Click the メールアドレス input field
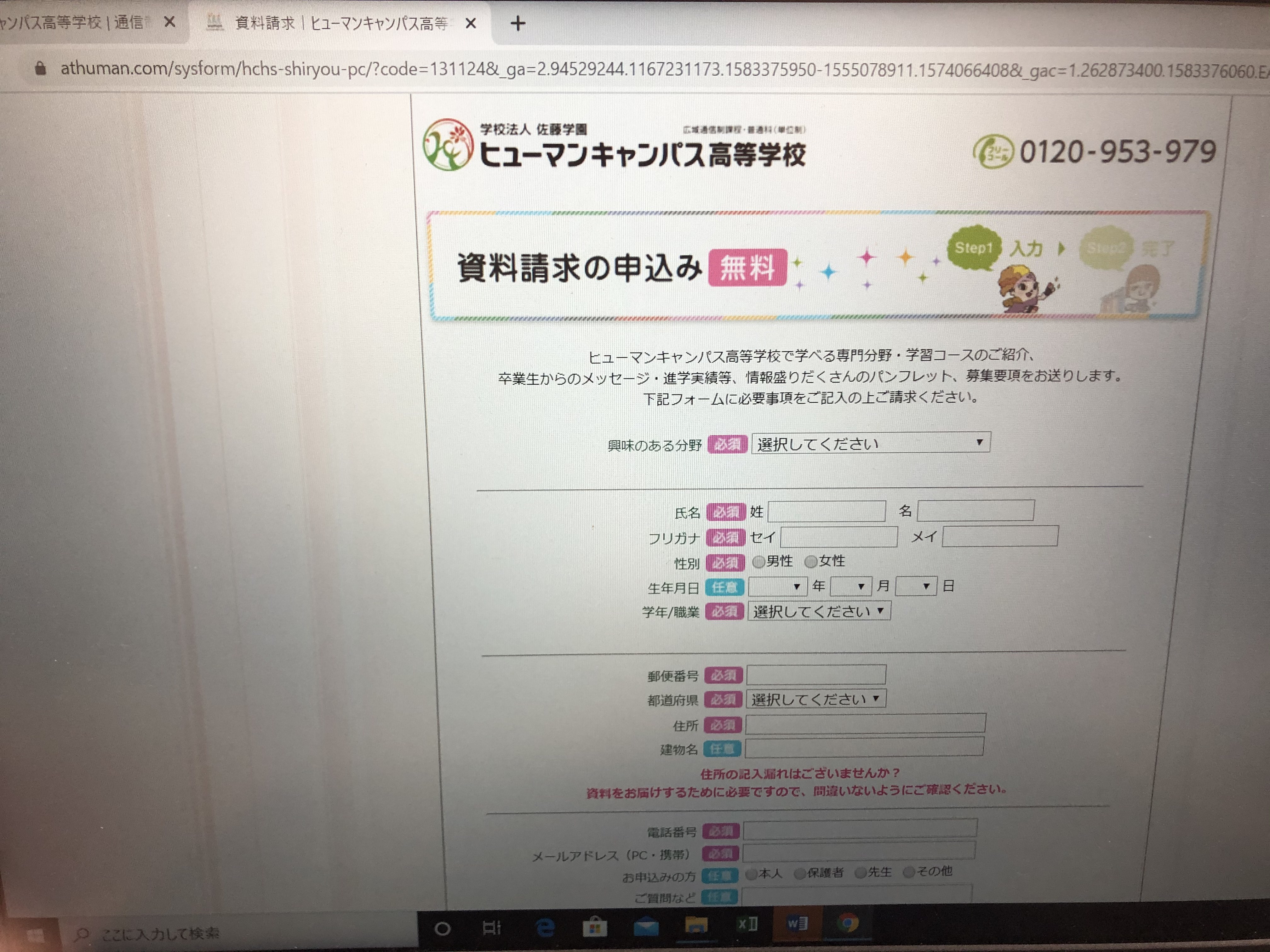 [x=859, y=852]
